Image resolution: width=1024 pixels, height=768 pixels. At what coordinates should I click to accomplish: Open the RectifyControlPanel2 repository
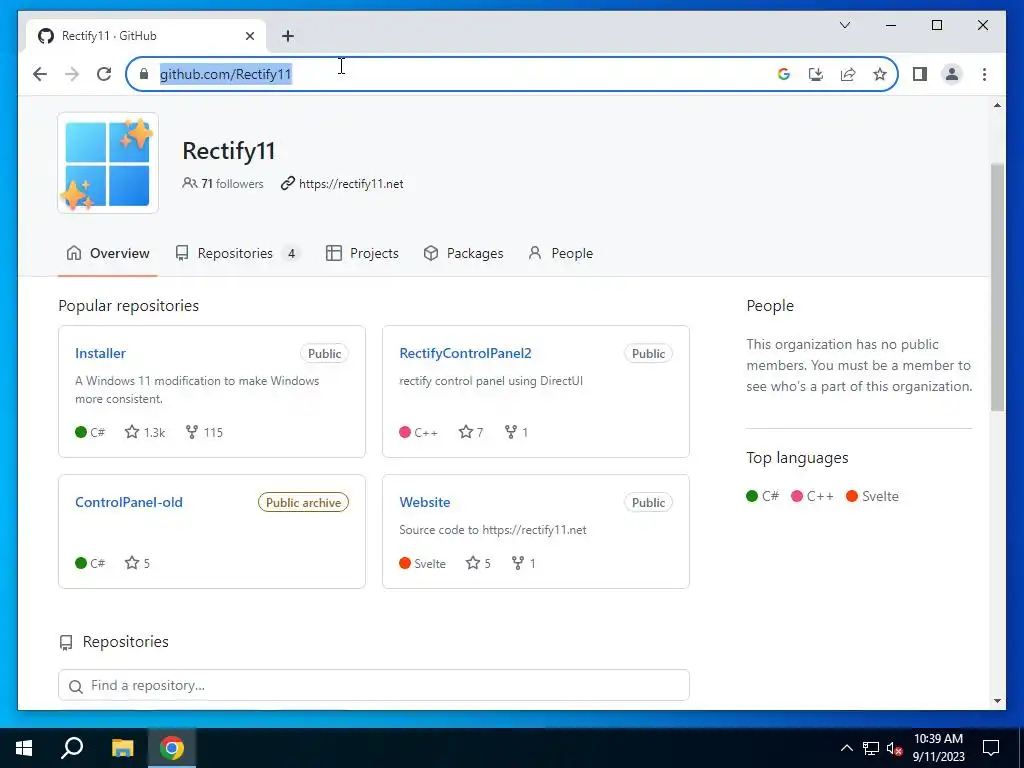pos(465,353)
